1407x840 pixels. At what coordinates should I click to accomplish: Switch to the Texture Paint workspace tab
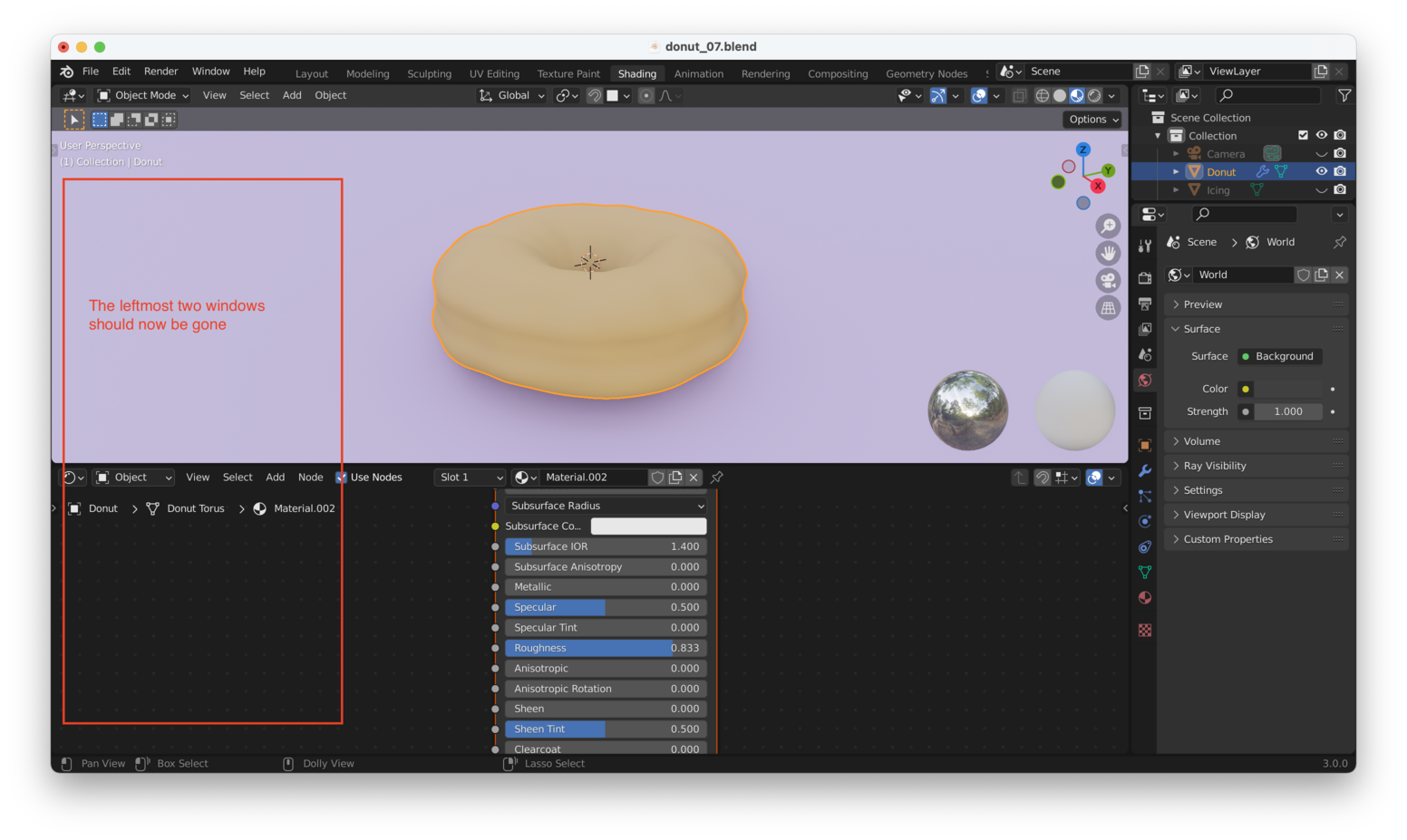(x=568, y=73)
